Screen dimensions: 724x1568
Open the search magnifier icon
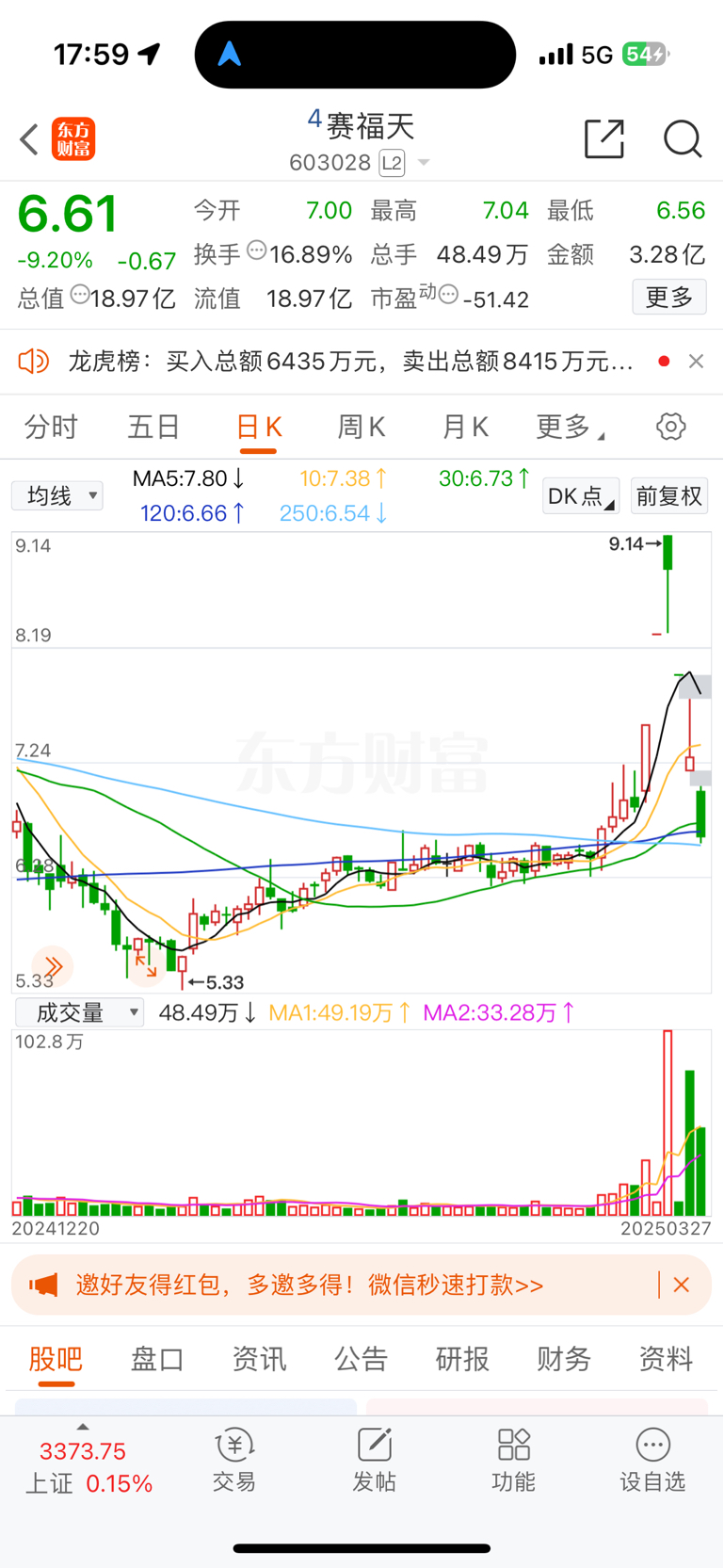pos(683,139)
